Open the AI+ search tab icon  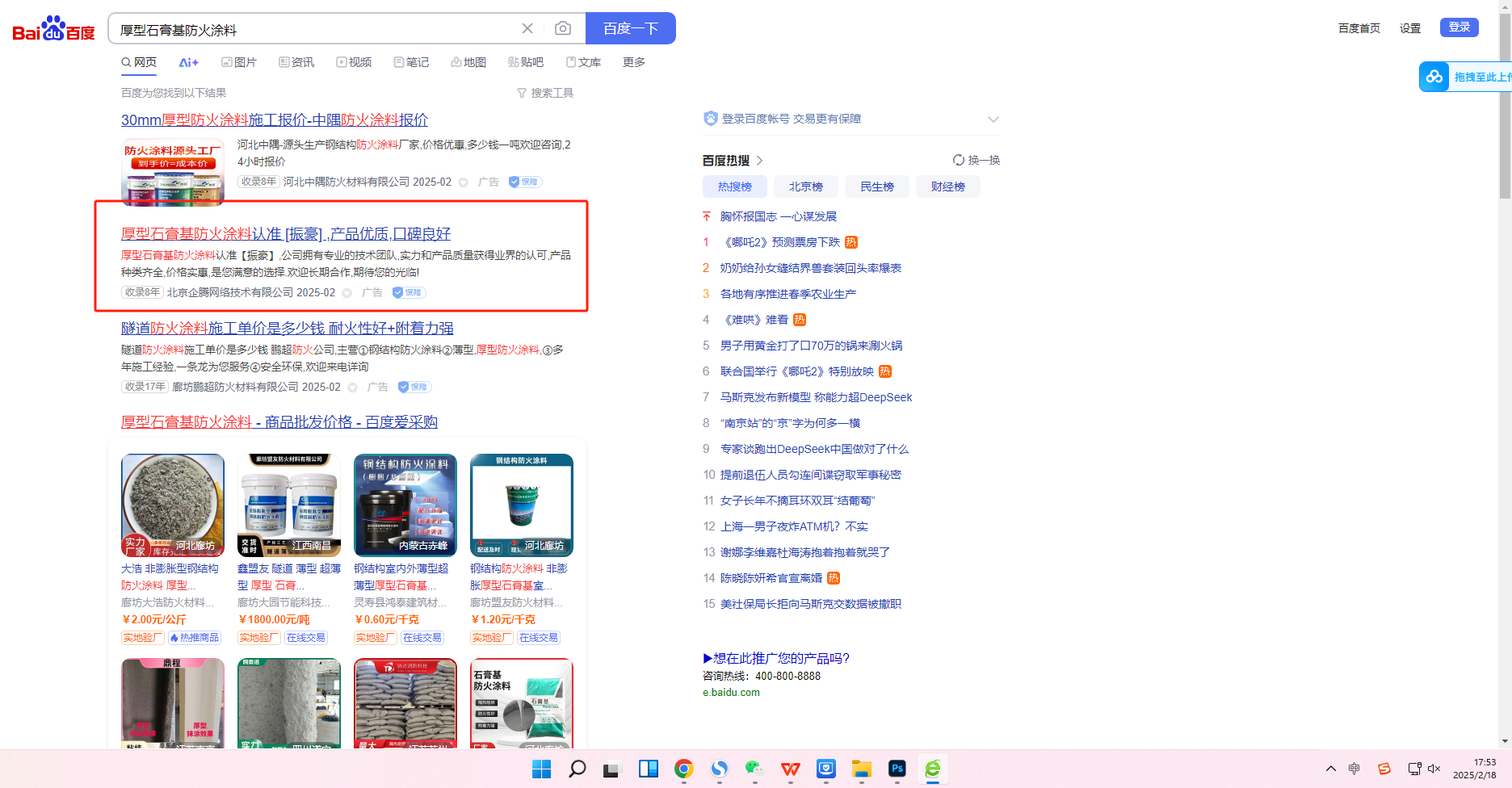pyautogui.click(x=188, y=63)
